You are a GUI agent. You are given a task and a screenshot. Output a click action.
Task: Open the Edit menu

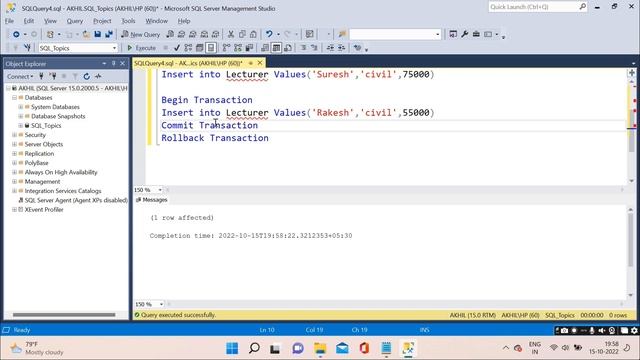pos(29,21)
